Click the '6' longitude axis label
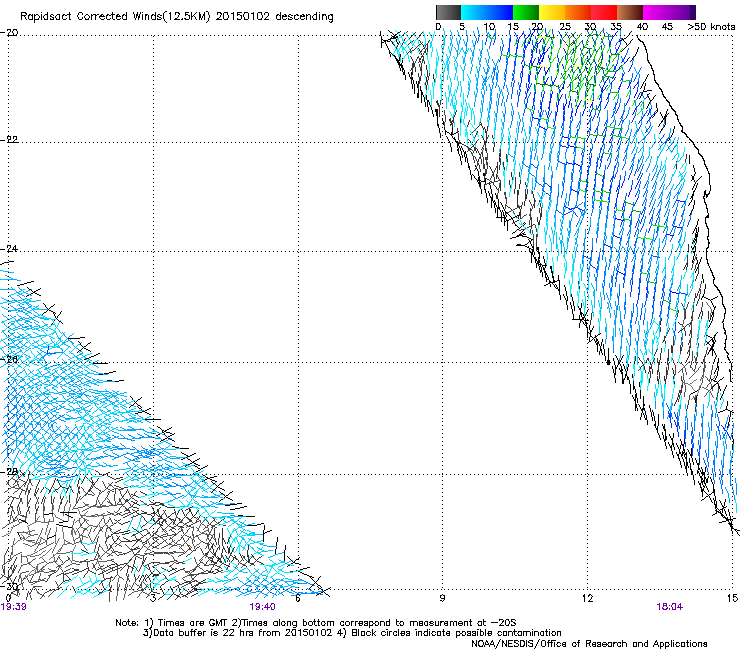Viewport: 740px width, 650px height. pyautogui.click(x=298, y=598)
